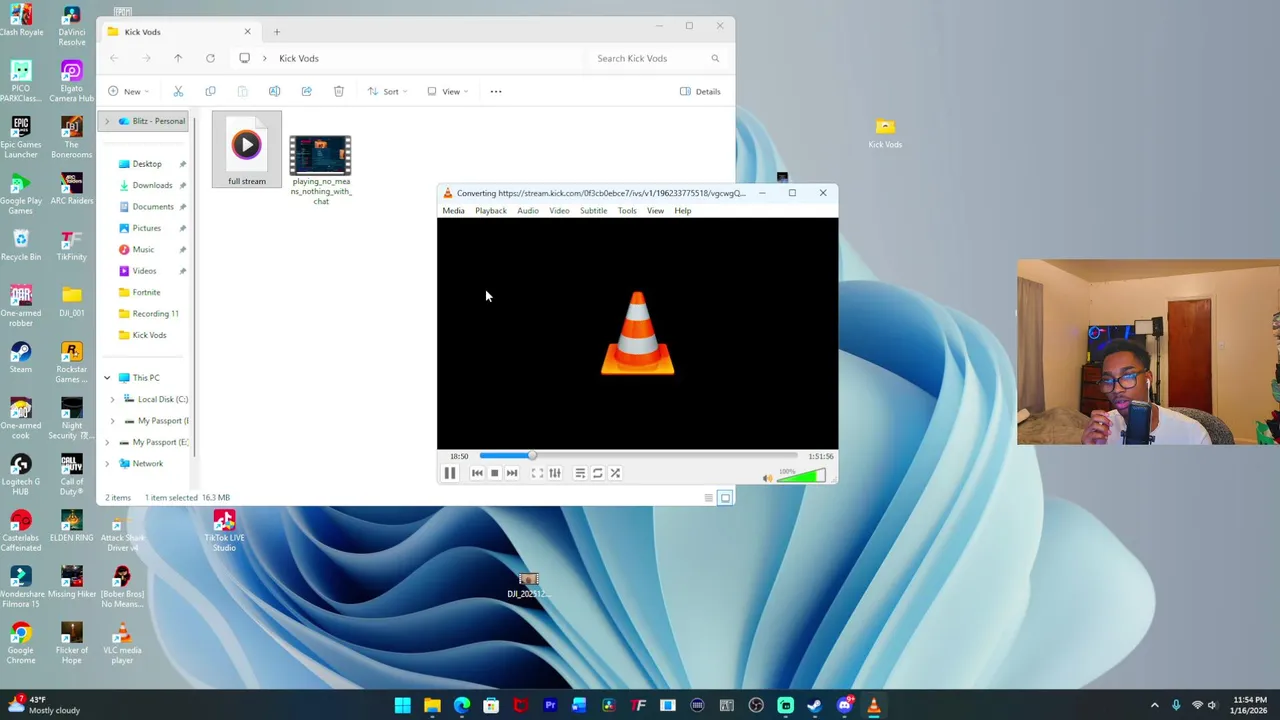Open the Kick Vods desktop folder
Image resolution: width=1280 pixels, height=720 pixels.
885,133
